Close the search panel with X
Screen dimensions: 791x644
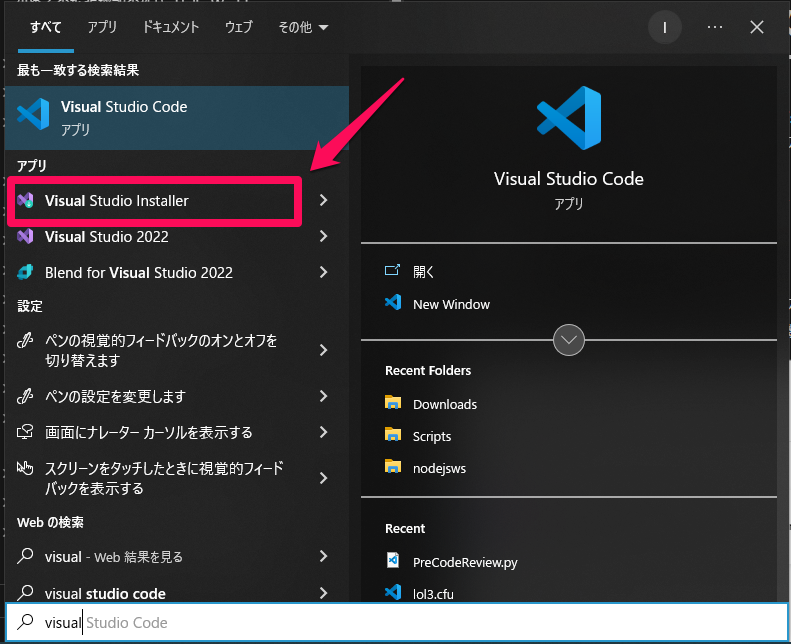757,27
